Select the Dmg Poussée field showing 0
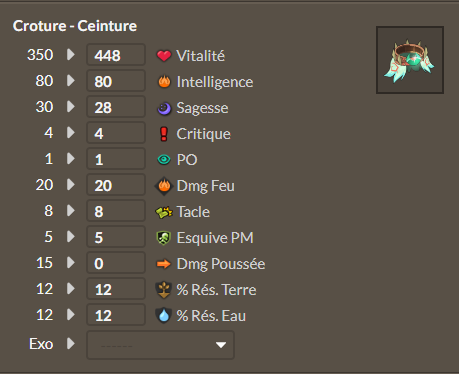Viewport: 459px width, 374px height. click(x=116, y=263)
